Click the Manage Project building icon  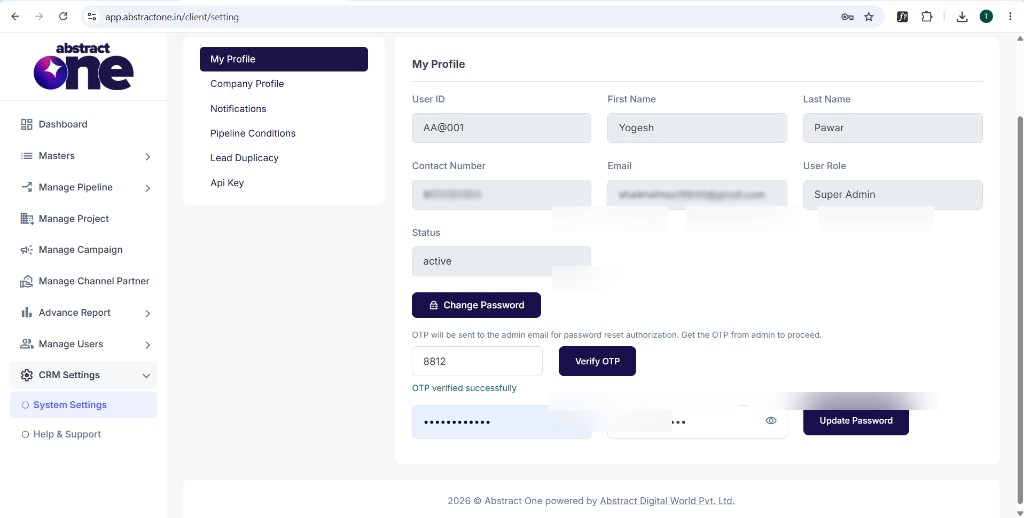[27, 218]
